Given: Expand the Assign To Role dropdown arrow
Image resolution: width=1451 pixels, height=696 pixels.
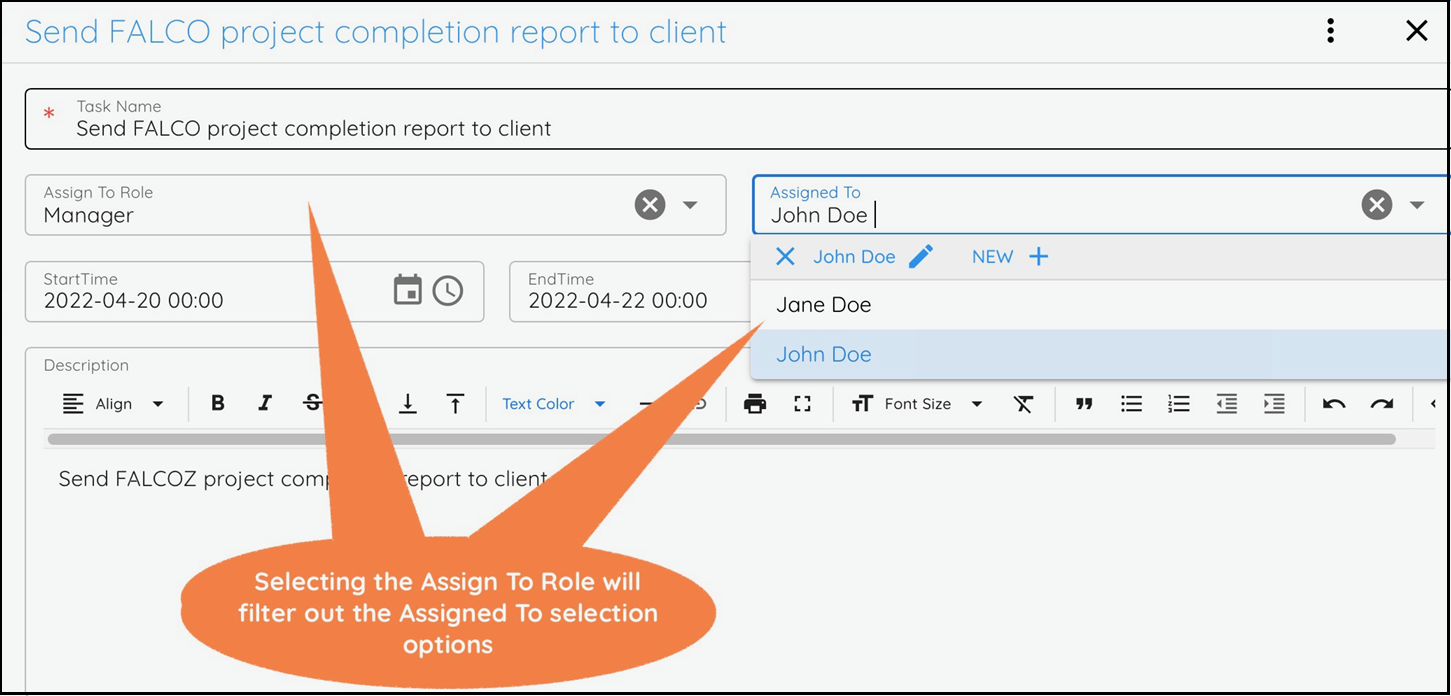Looking at the screenshot, I should coord(690,205).
